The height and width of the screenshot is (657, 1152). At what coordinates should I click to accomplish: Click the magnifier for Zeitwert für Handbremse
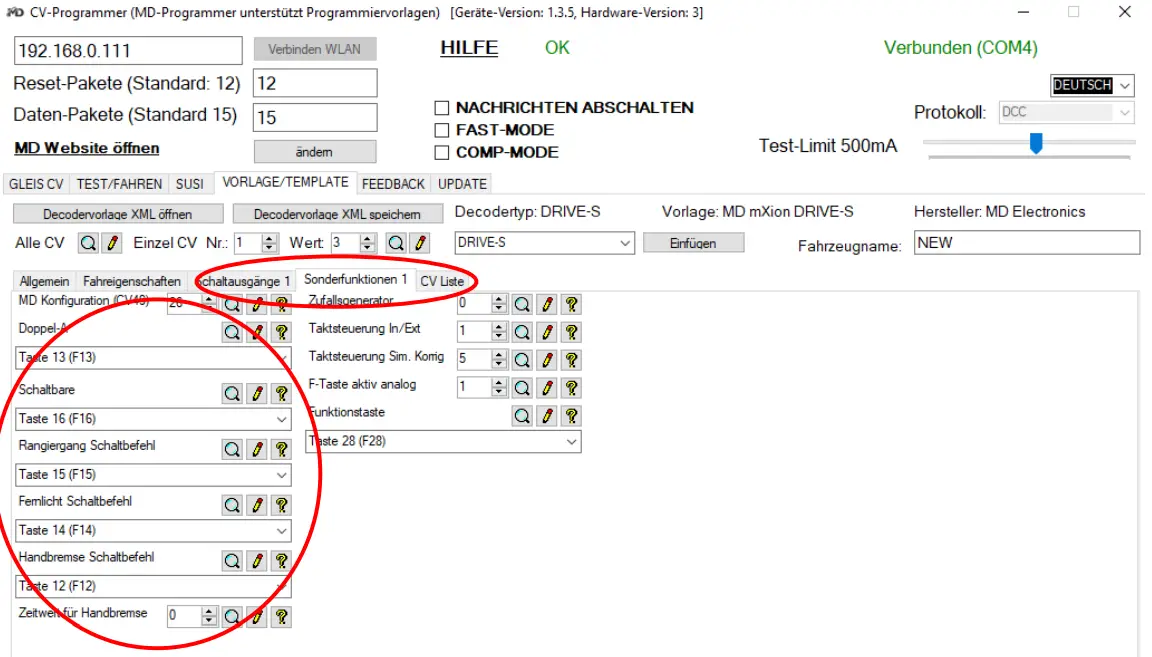point(231,616)
